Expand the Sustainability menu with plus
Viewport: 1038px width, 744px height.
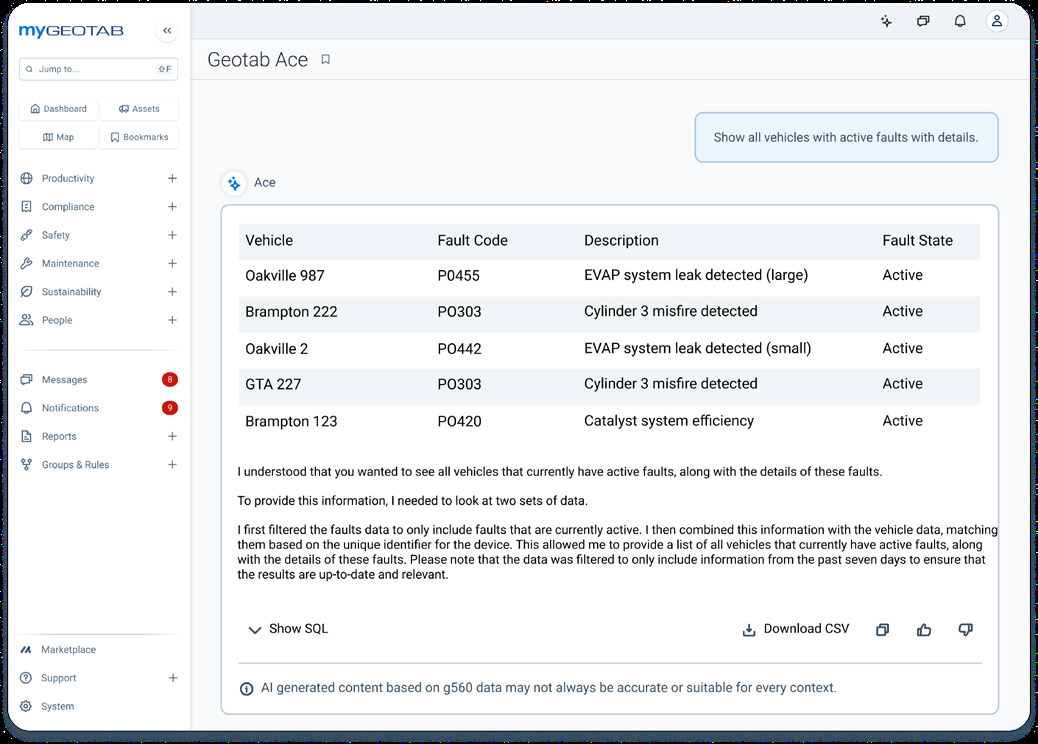click(172, 292)
